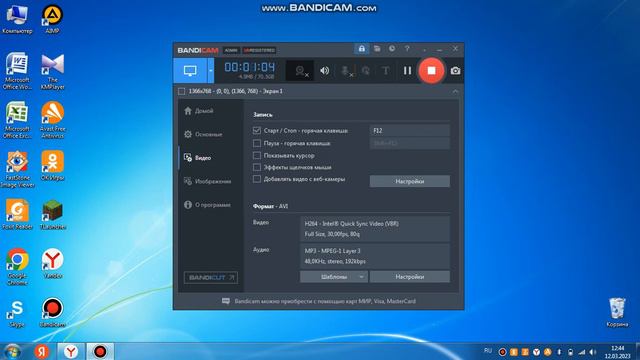Open the scheduled recording clock icon

pos(392,49)
